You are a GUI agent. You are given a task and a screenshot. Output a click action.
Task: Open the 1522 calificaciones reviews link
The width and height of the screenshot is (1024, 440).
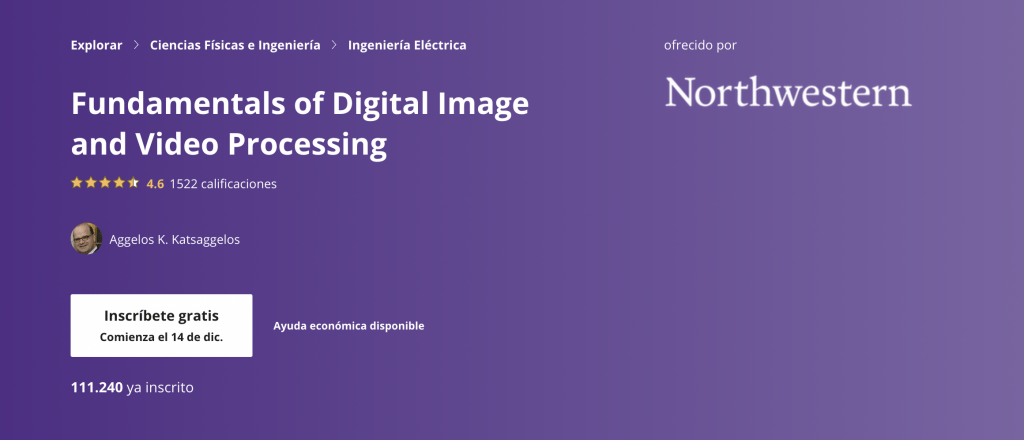pos(223,184)
